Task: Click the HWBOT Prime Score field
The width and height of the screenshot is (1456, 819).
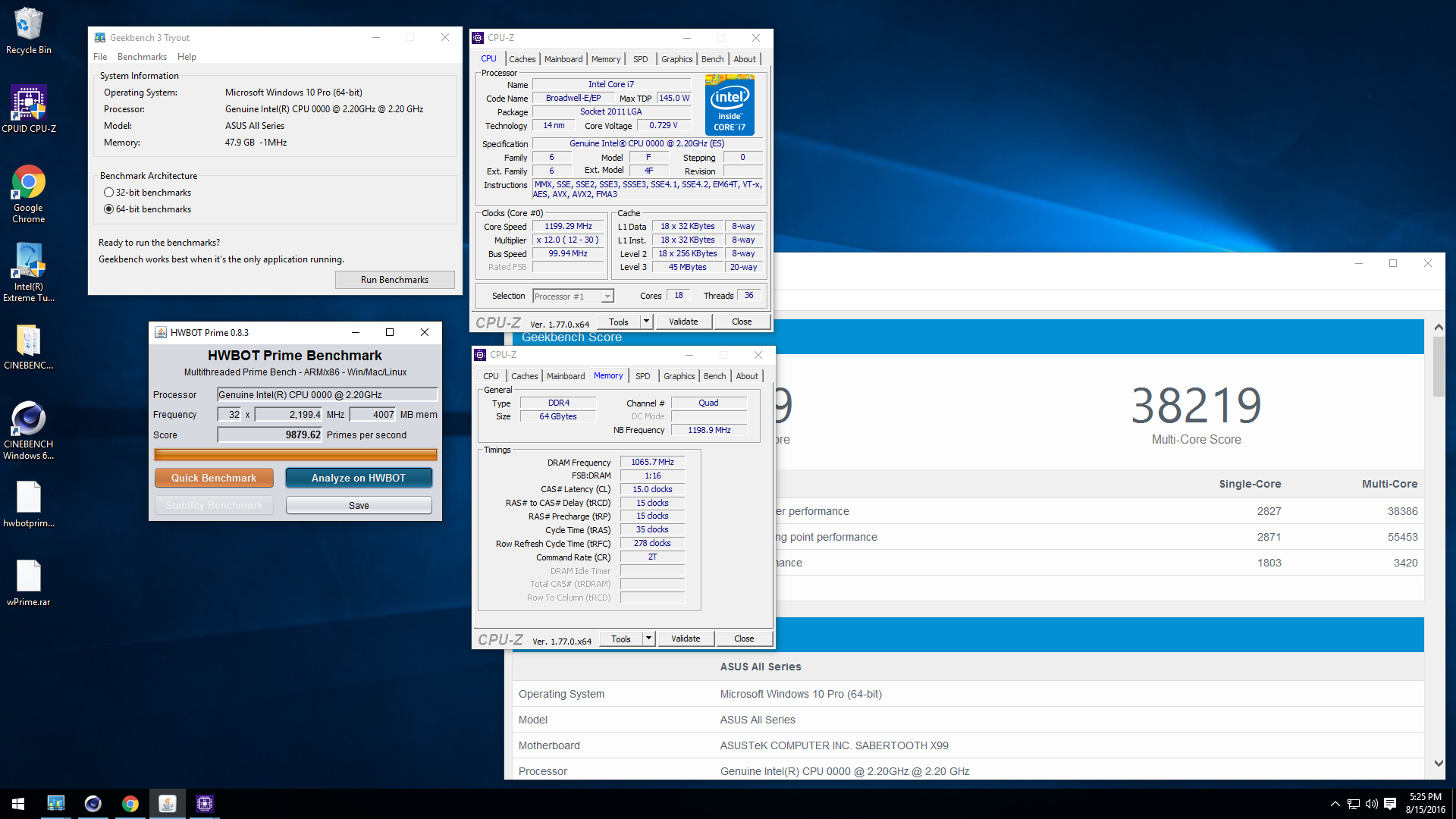Action: point(270,435)
